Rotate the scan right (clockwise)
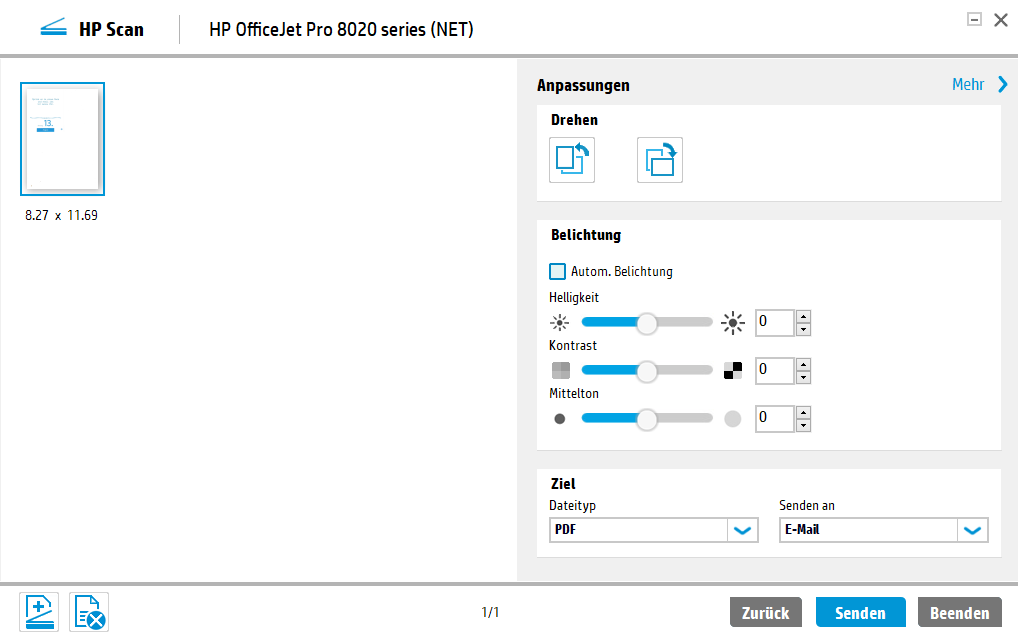Screen dimensions: 1018x635 tap(660, 160)
